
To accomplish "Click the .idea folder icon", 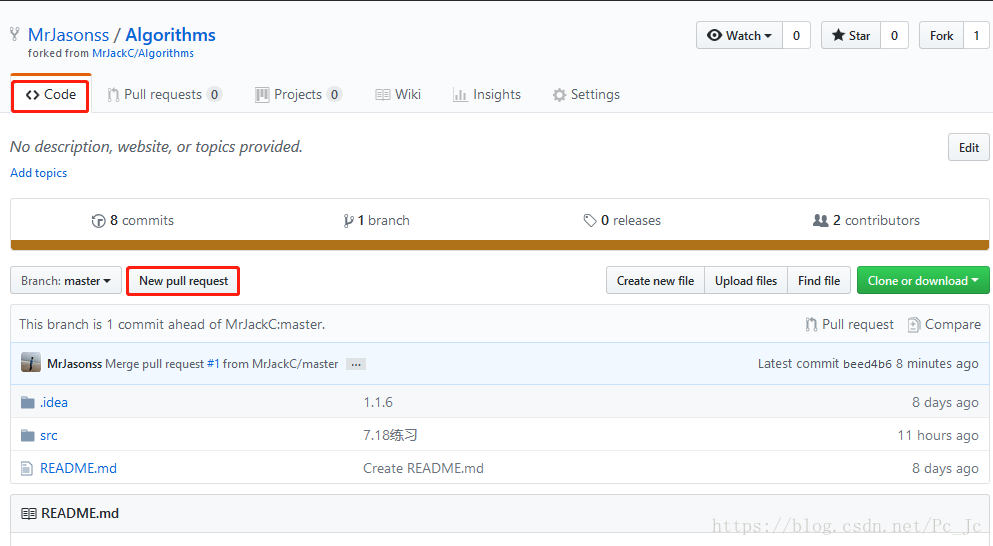I will tap(27, 402).
